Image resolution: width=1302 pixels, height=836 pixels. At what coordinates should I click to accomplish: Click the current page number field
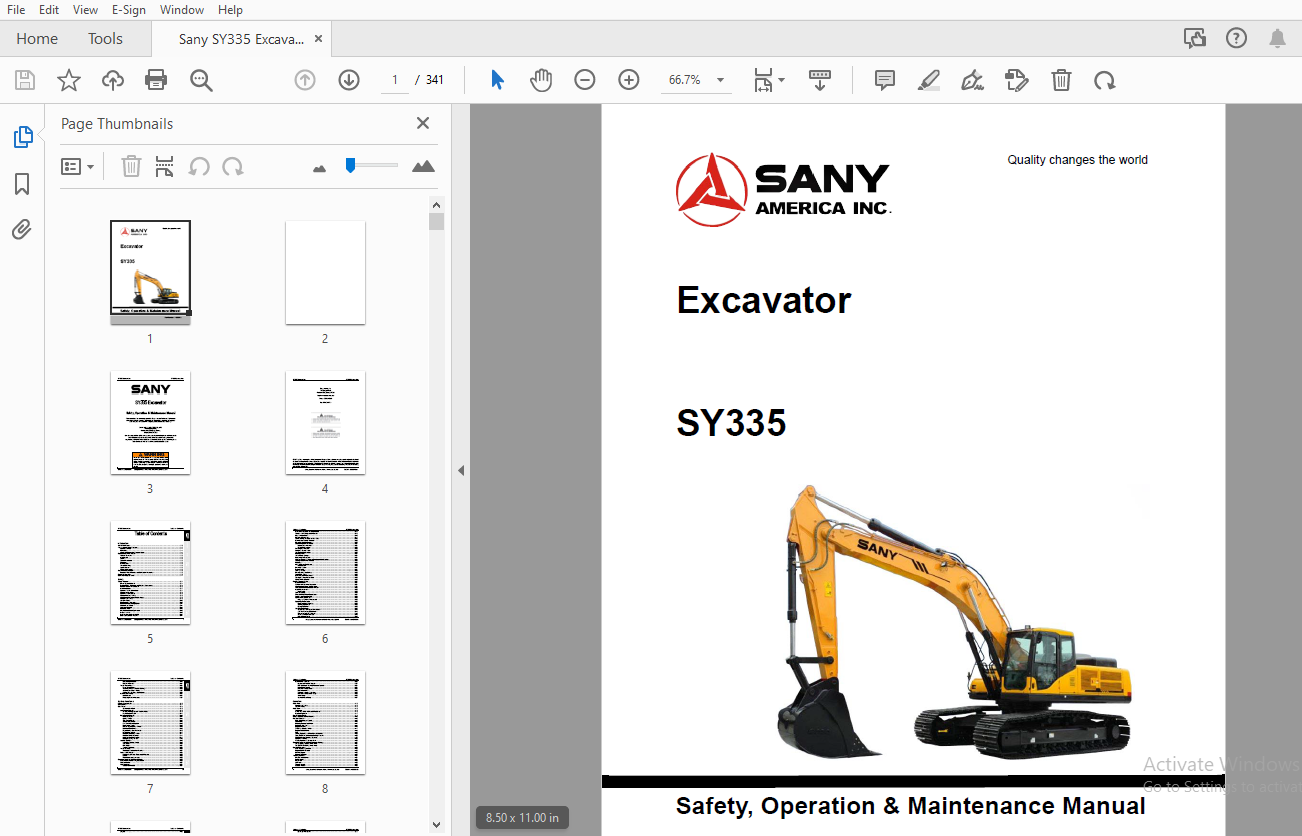click(x=395, y=80)
